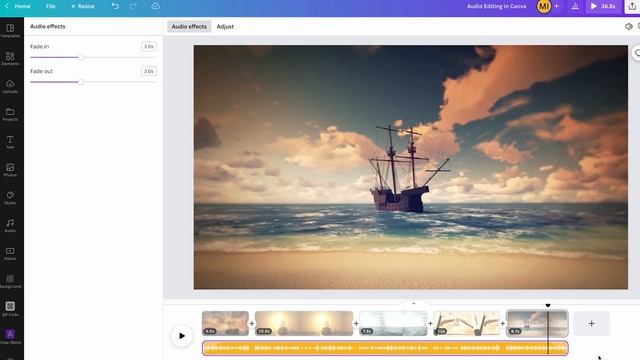Add transition between third and fourth clips
This screenshot has height=360, width=640.
pyautogui.click(x=430, y=323)
